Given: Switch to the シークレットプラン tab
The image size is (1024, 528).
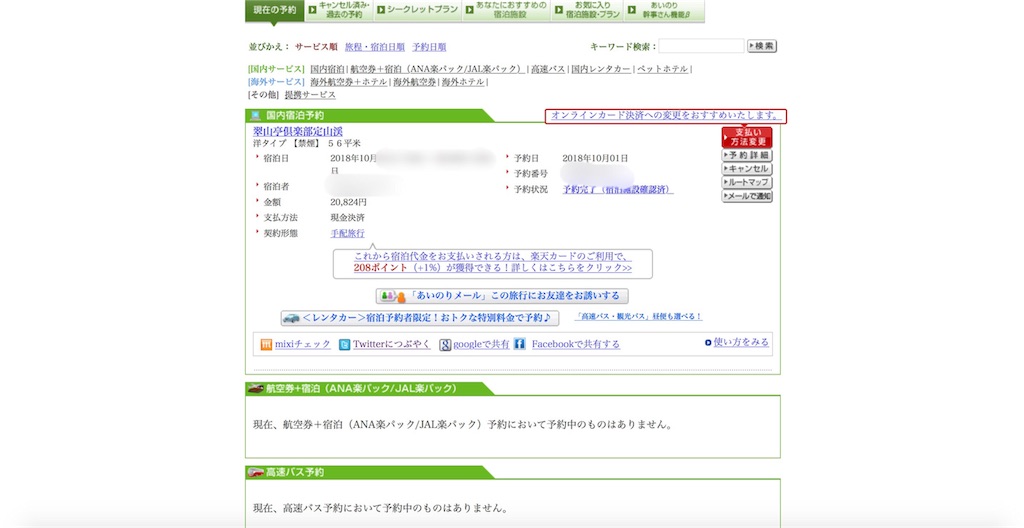Looking at the screenshot, I should 417,10.
